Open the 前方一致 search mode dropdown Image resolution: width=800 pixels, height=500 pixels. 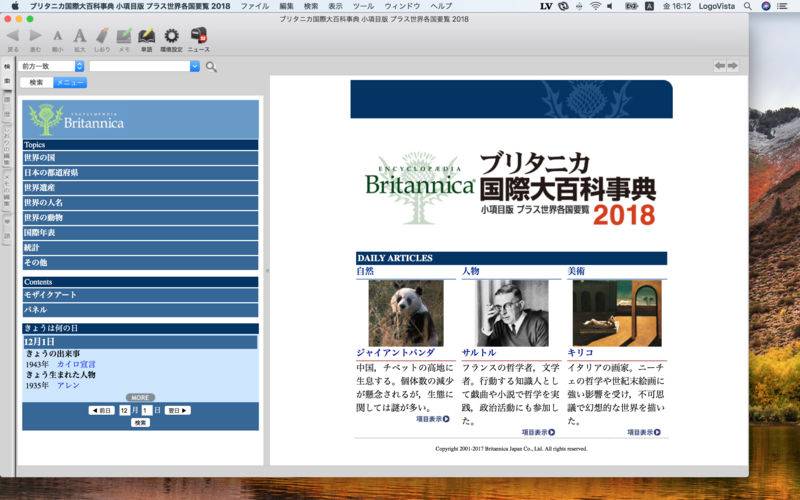51,66
